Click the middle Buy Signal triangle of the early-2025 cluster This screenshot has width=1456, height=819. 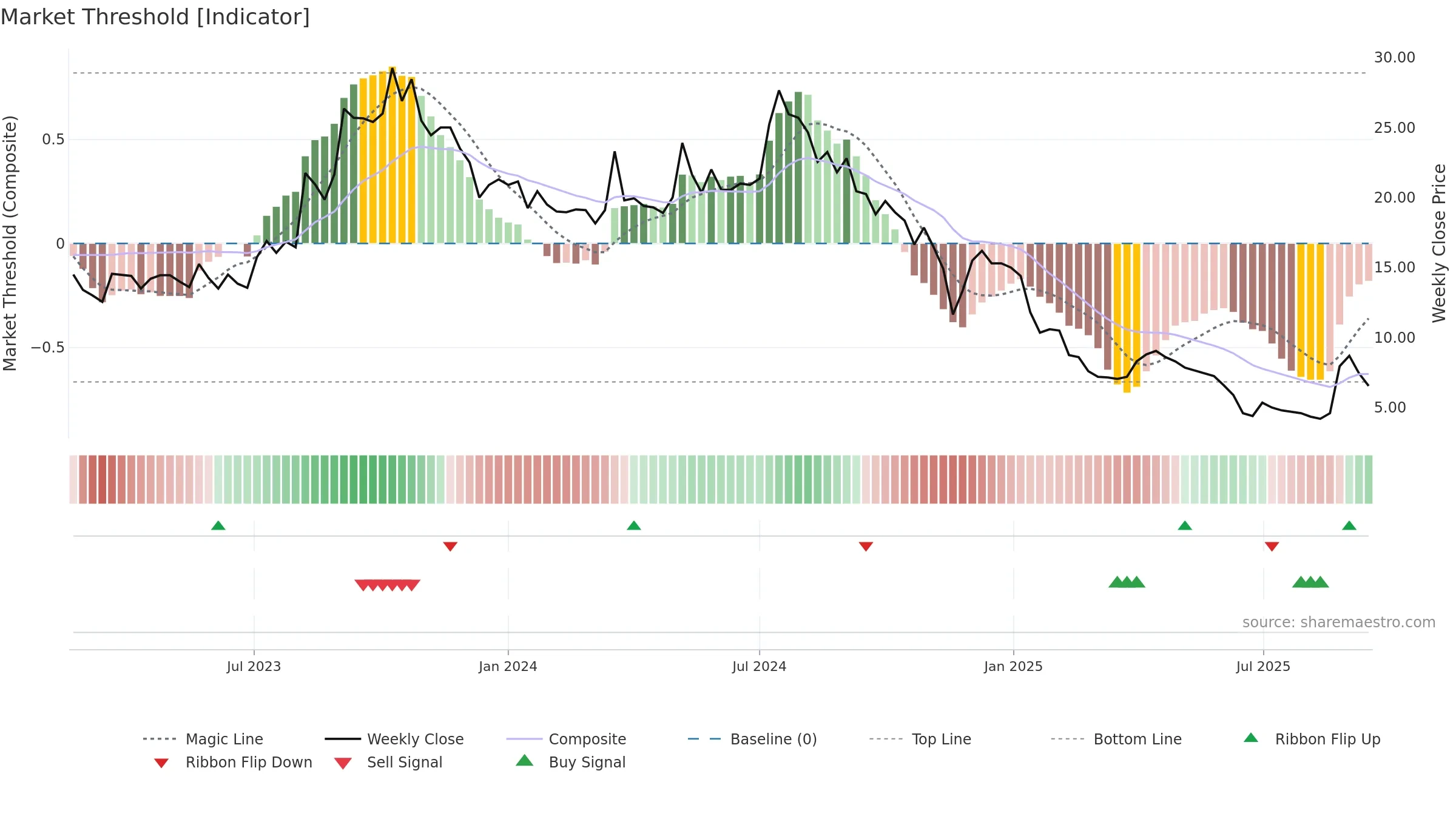click(x=1127, y=582)
